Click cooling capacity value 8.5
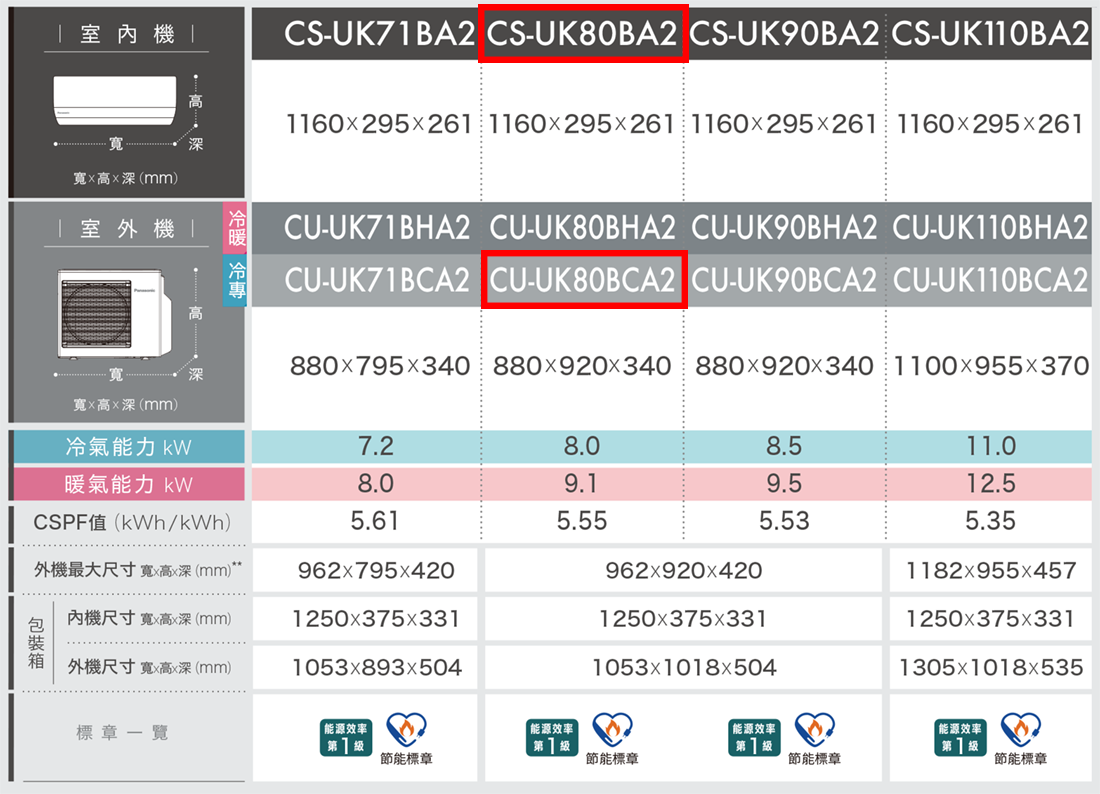The image size is (1100, 794). click(784, 446)
